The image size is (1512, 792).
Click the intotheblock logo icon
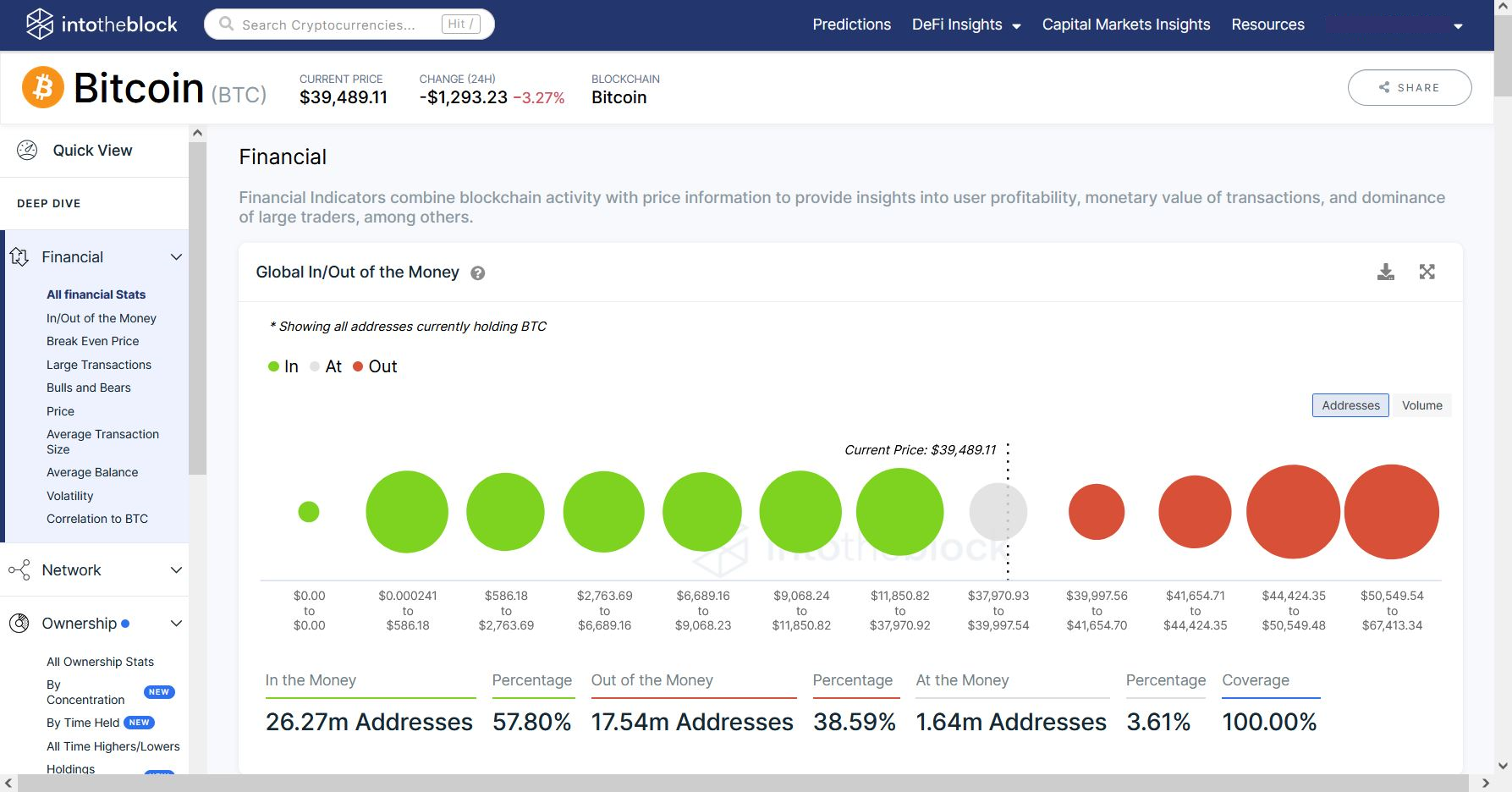tap(39, 25)
